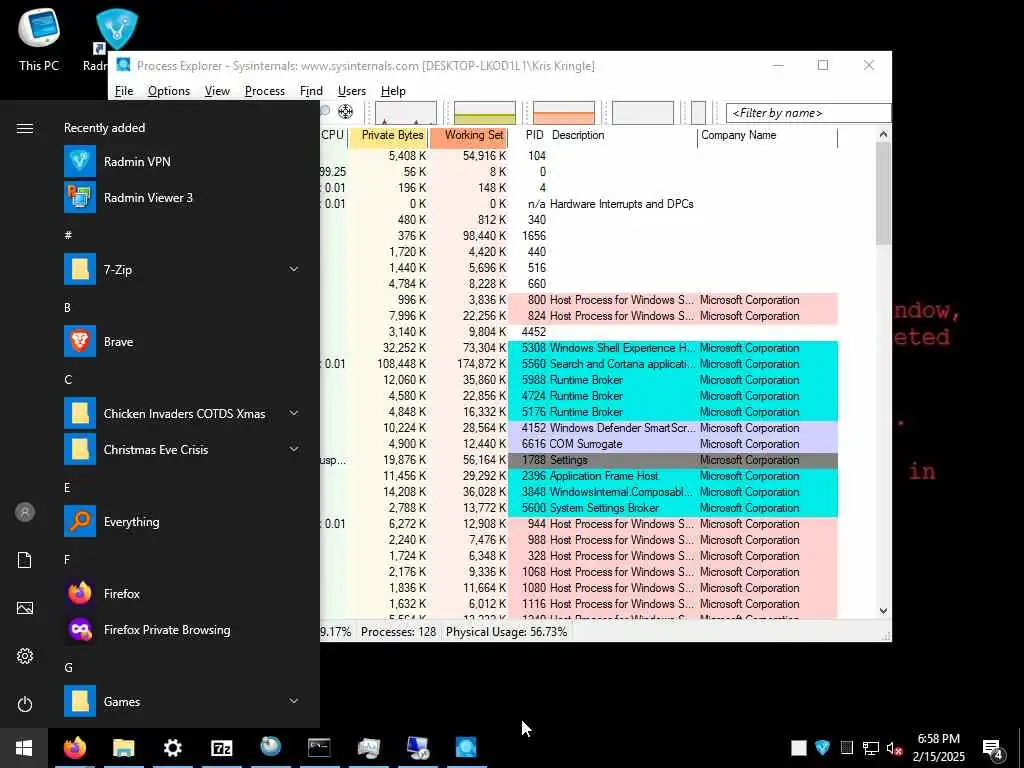Viewport: 1024px width, 768px height.
Task: Select the Search and Cortana application row
Action: click(579, 364)
